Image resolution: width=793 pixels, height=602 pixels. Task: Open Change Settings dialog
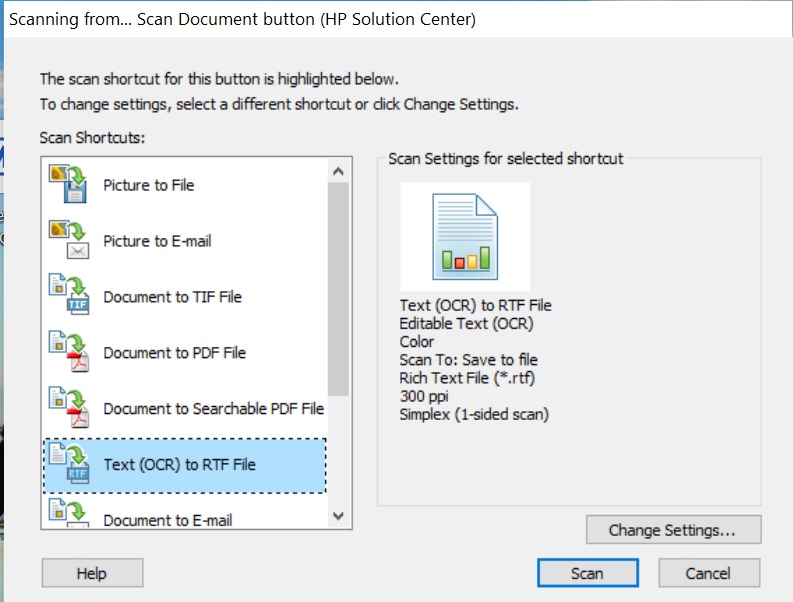click(x=672, y=530)
